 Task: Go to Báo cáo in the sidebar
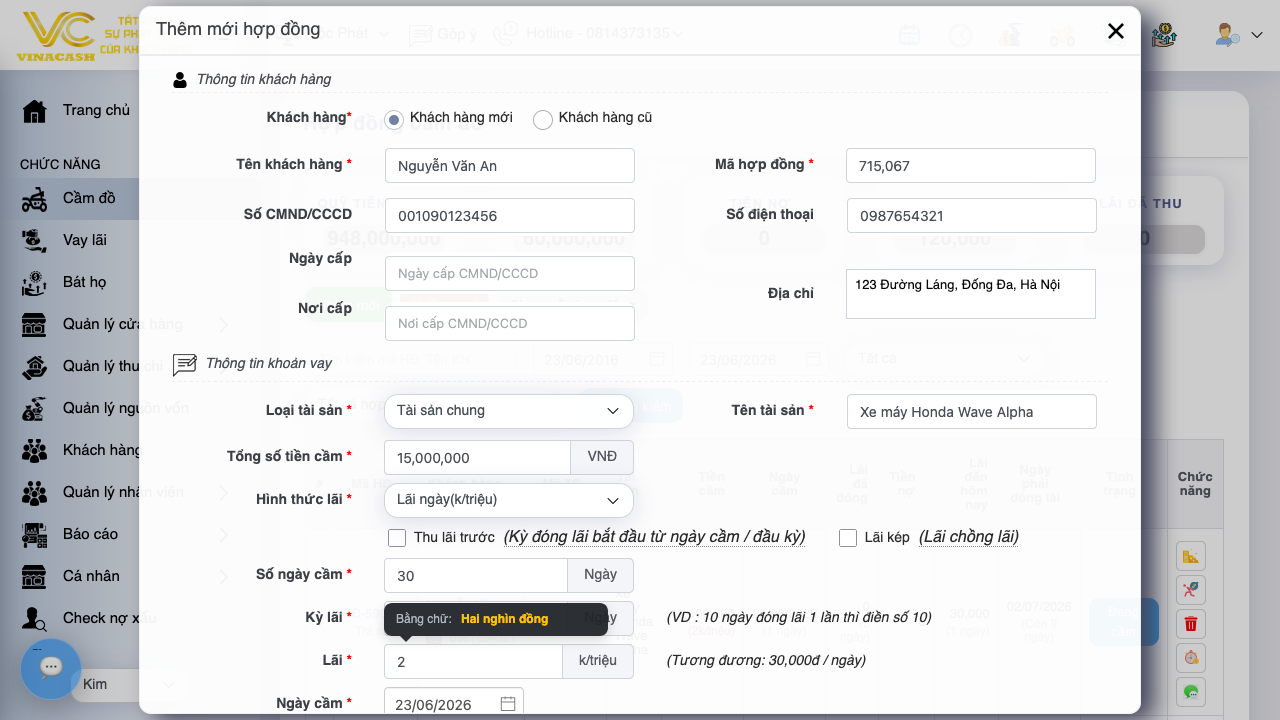pyautogui.click(x=90, y=534)
